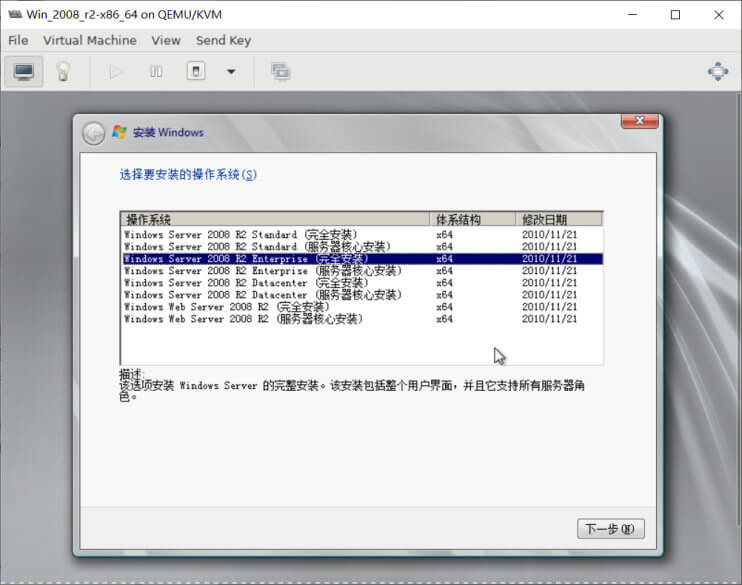Screen dimensions: 742x585
Task: Close the QEMU/KVM viewer window
Action: (x=718, y=15)
